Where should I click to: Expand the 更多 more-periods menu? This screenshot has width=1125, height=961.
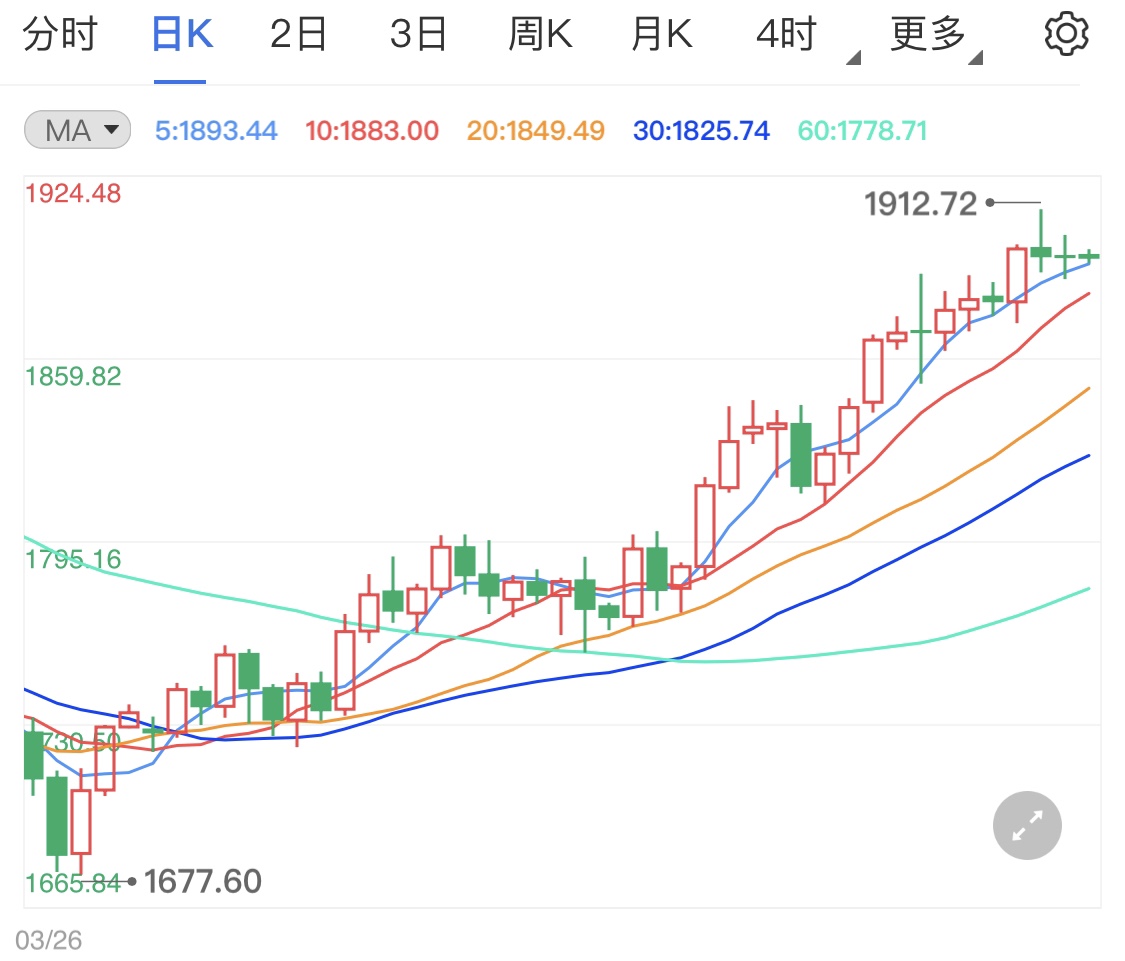click(x=936, y=37)
